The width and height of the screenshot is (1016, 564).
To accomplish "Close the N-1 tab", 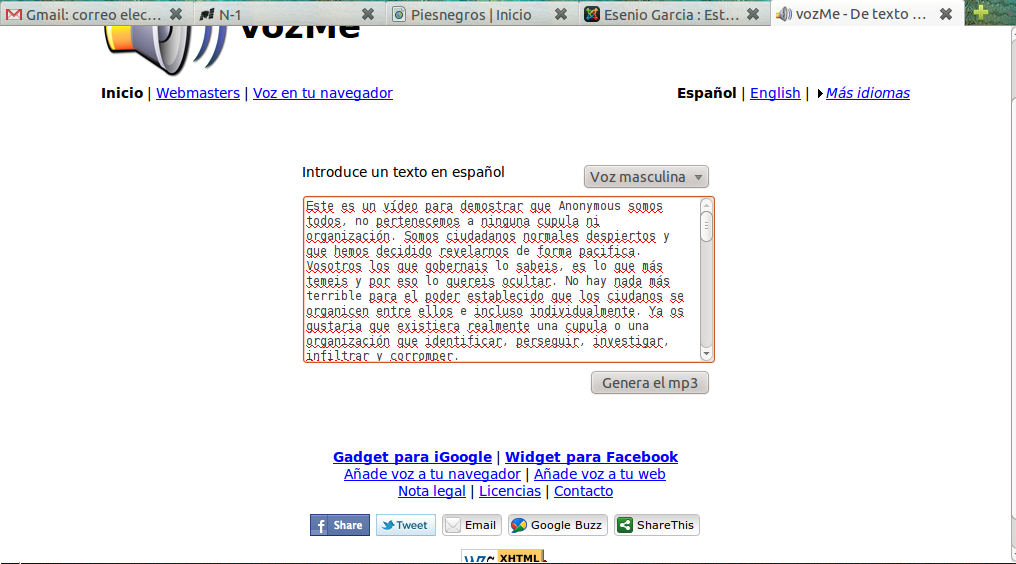I will click(x=367, y=14).
